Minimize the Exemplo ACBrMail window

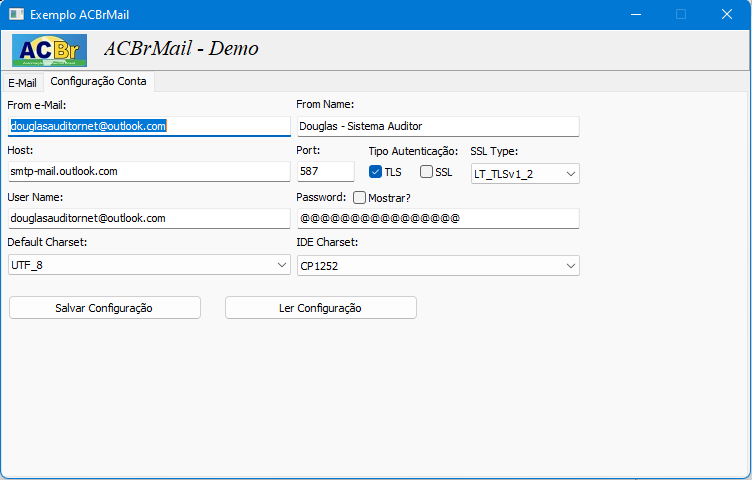pyautogui.click(x=636, y=14)
